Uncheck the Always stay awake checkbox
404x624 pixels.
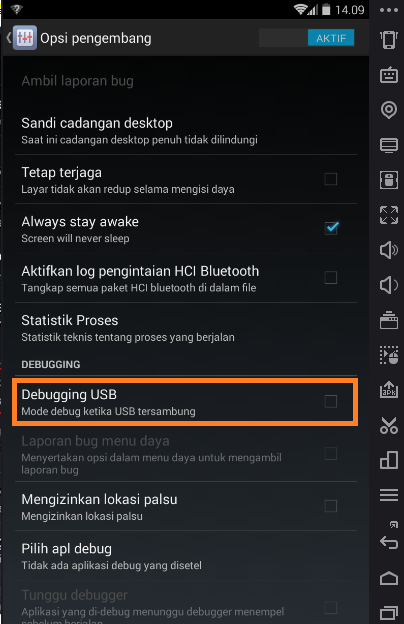(331, 228)
